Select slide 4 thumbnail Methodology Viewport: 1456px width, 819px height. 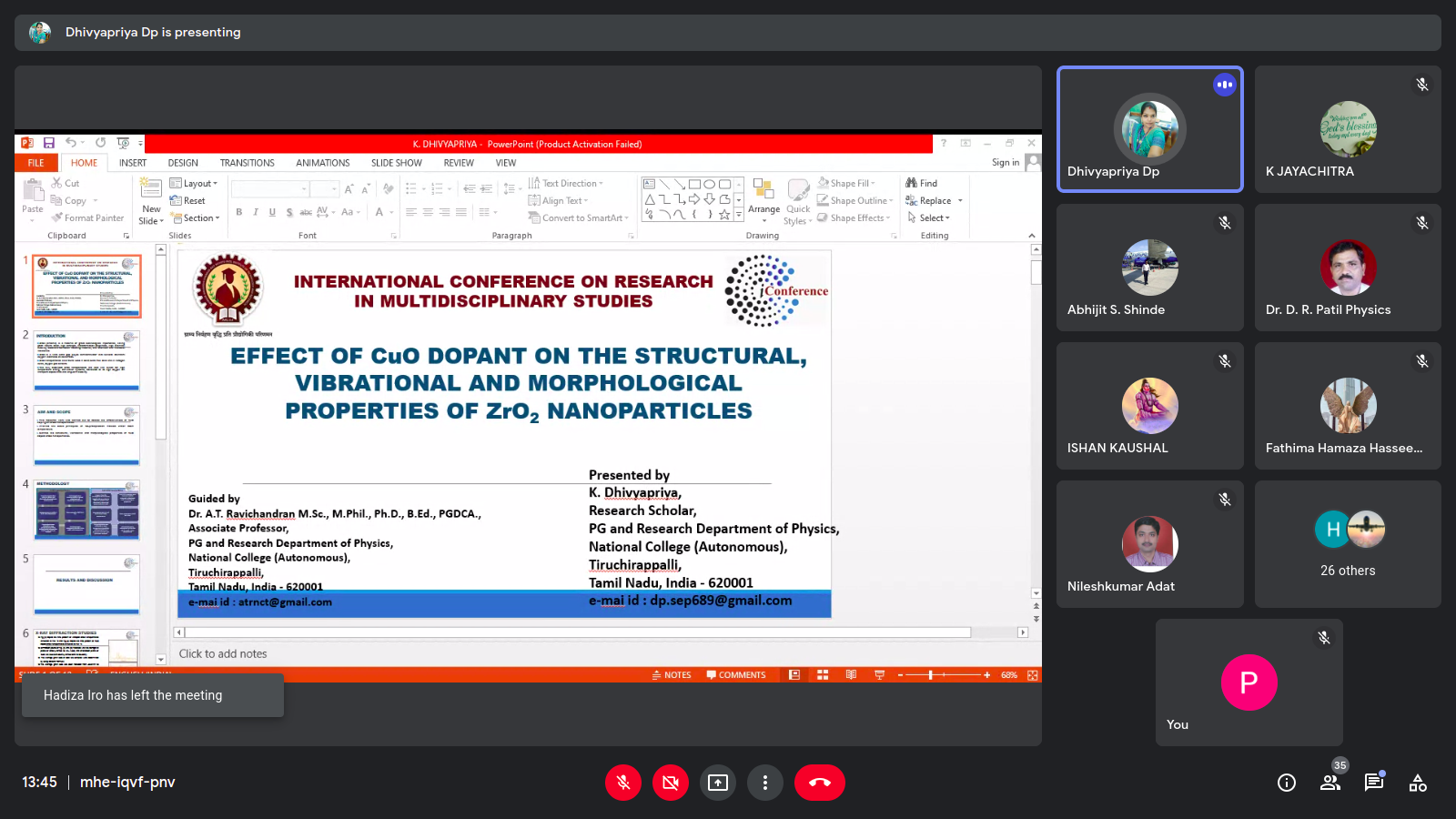86,510
